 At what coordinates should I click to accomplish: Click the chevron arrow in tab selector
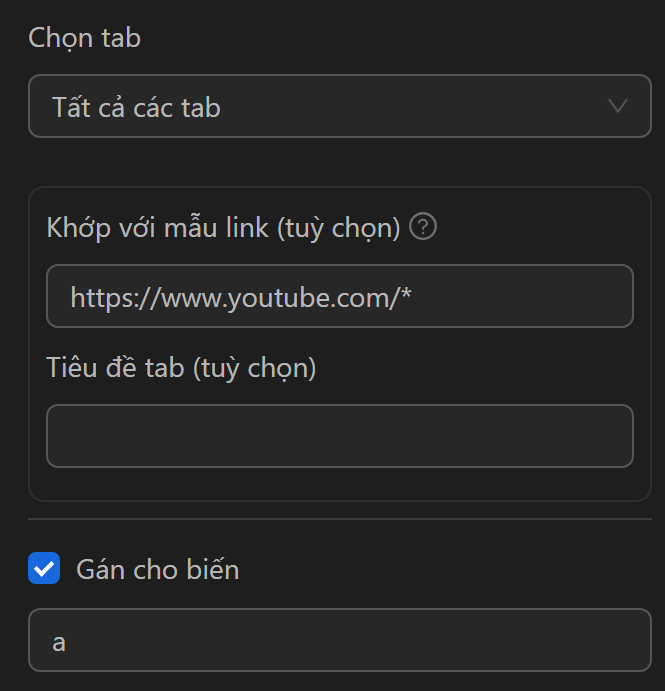coord(618,106)
